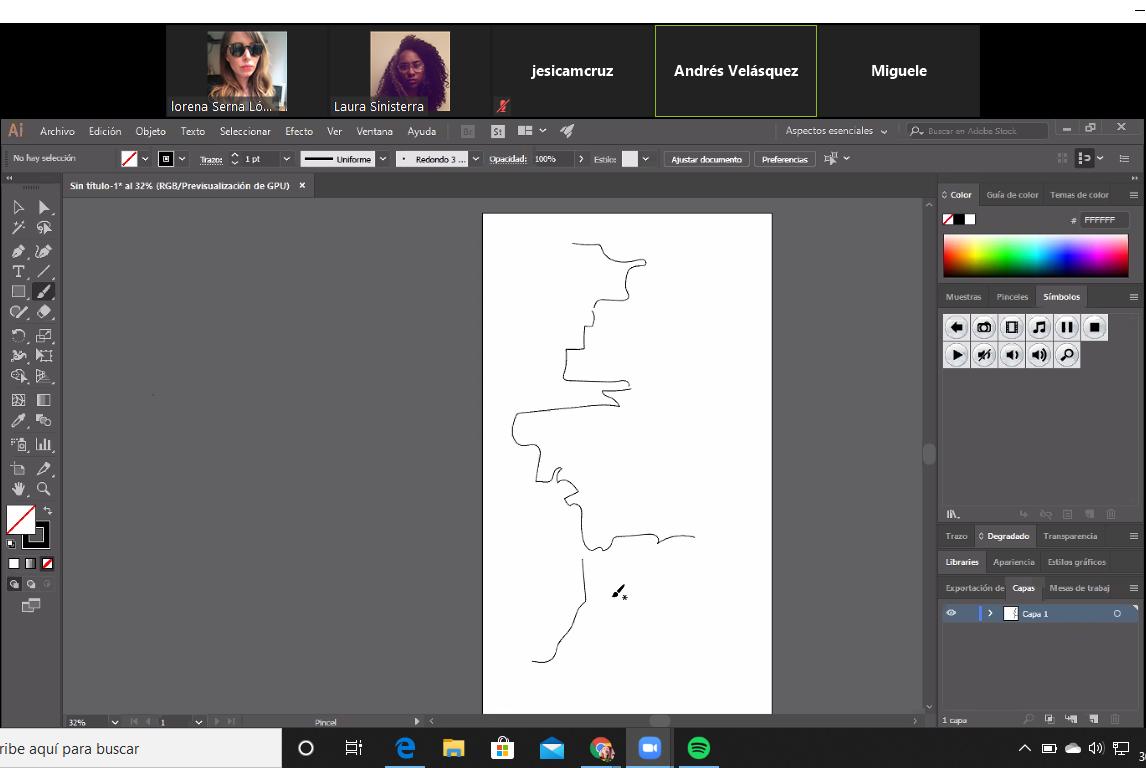Open Uniforme stroke profile dropdown
Image resolution: width=1146 pixels, height=768 pixels.
[383, 159]
